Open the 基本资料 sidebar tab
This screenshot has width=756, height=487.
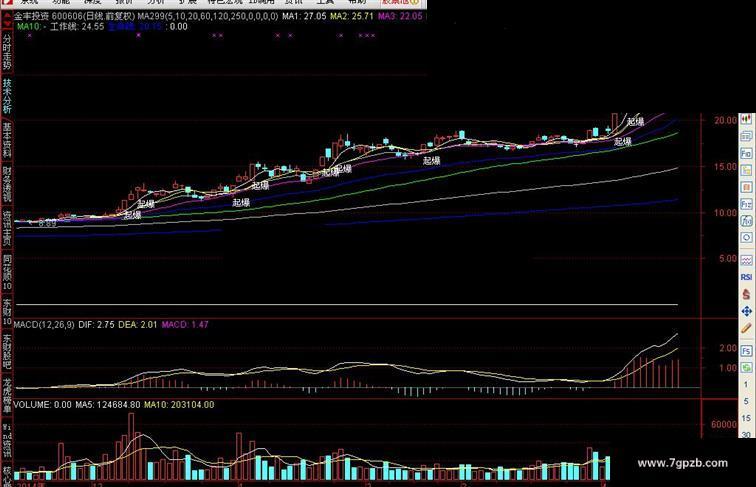7,140
